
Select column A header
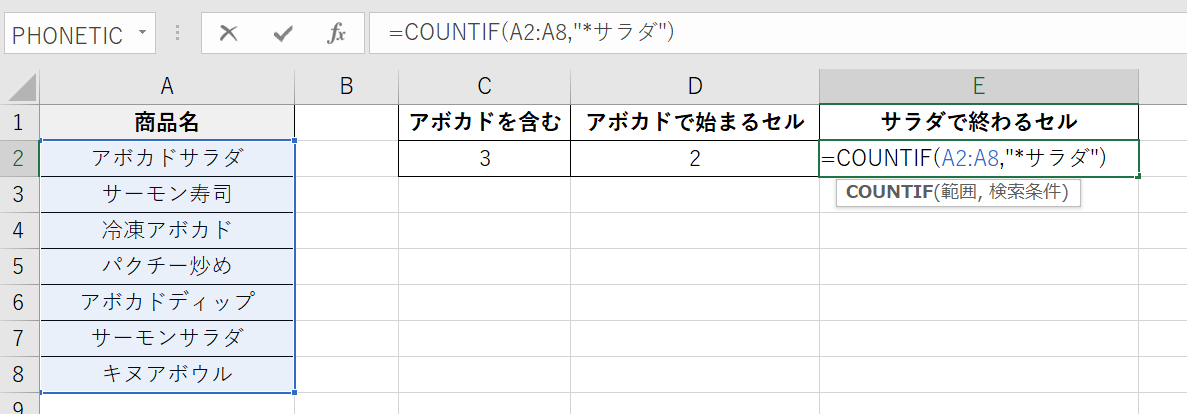tap(167, 86)
